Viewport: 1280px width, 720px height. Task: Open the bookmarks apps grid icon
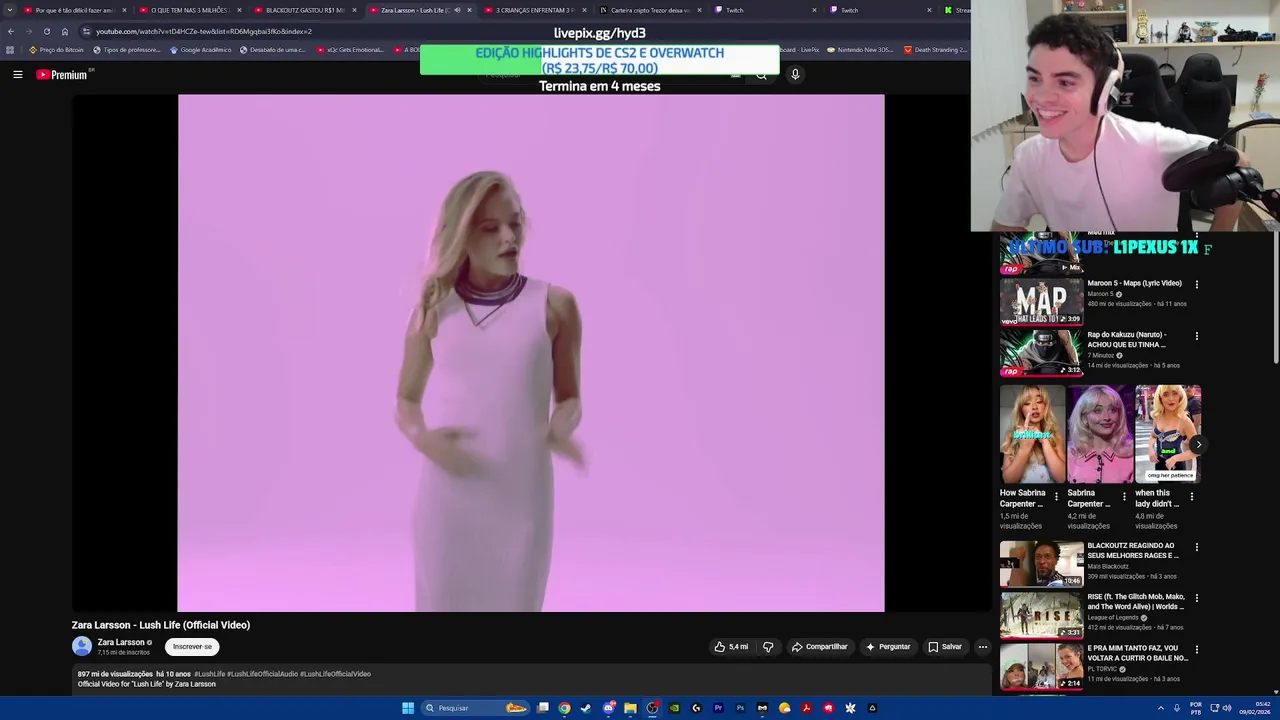point(10,50)
